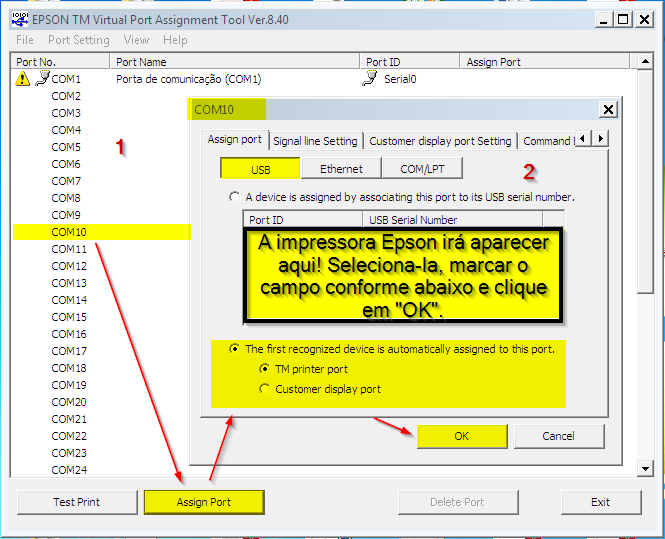Select the COM6 row
665x539 pixels.
[66, 164]
